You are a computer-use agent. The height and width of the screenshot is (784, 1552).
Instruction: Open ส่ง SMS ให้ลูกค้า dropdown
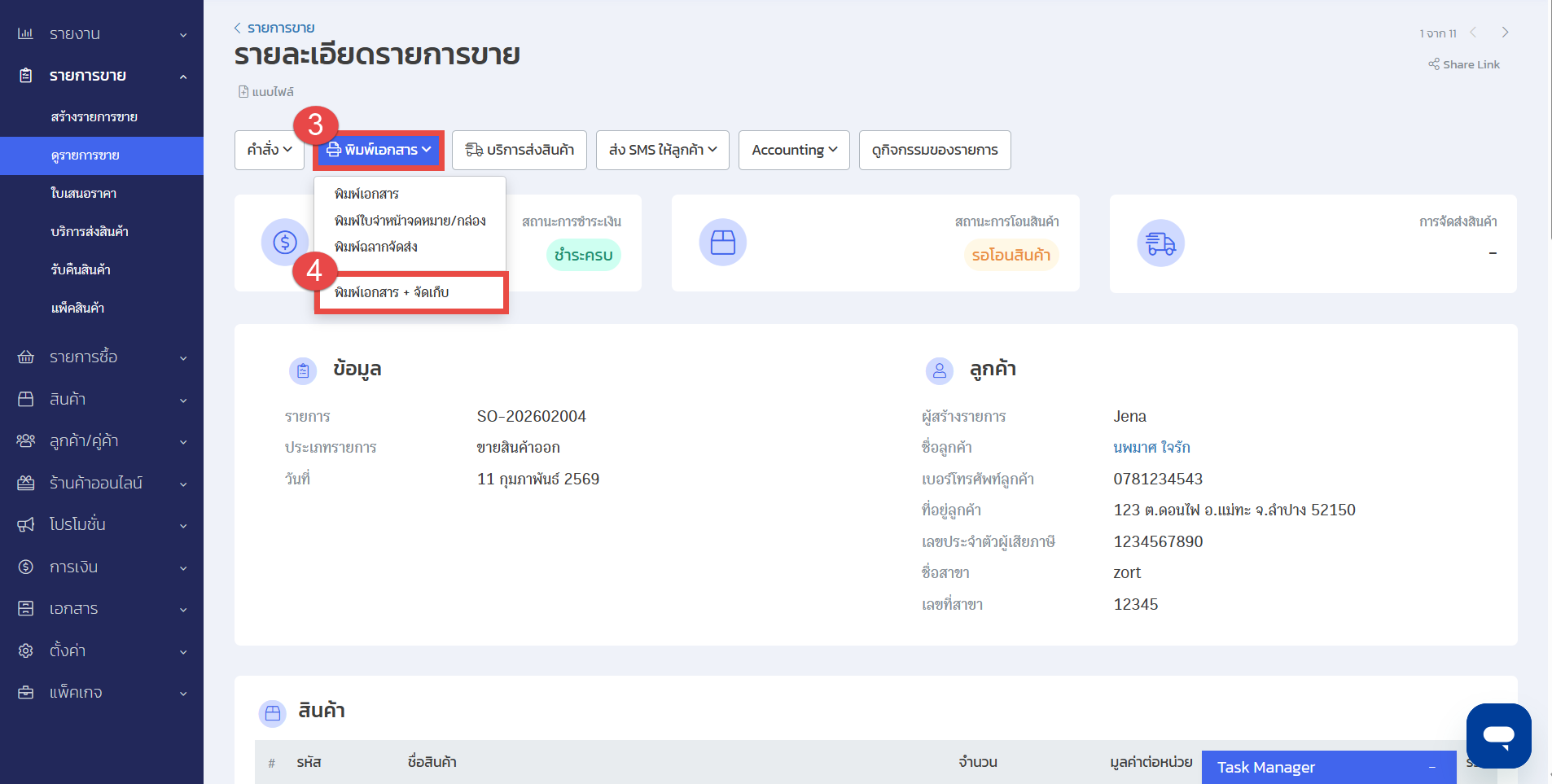[x=662, y=150]
